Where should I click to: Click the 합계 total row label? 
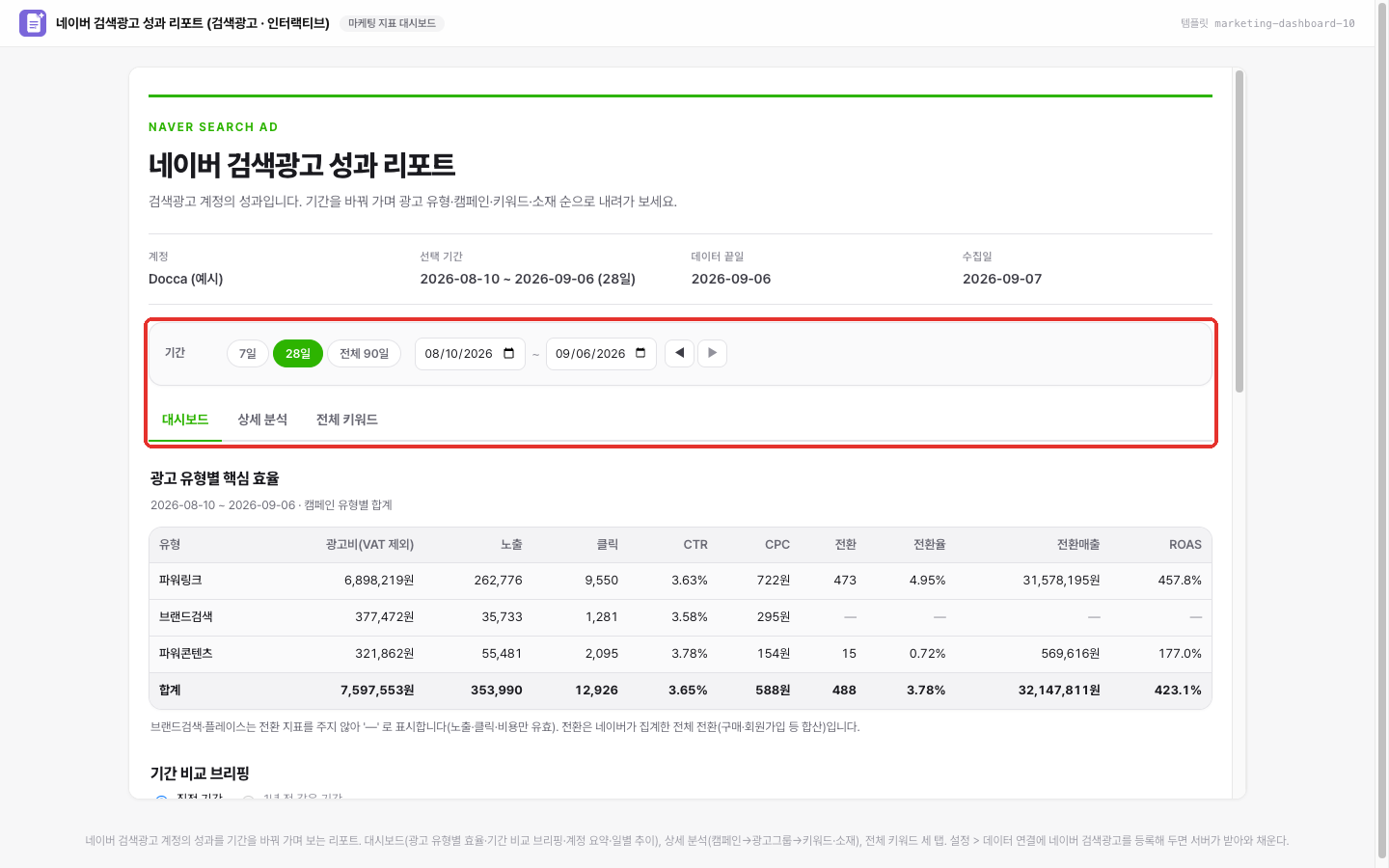point(170,691)
